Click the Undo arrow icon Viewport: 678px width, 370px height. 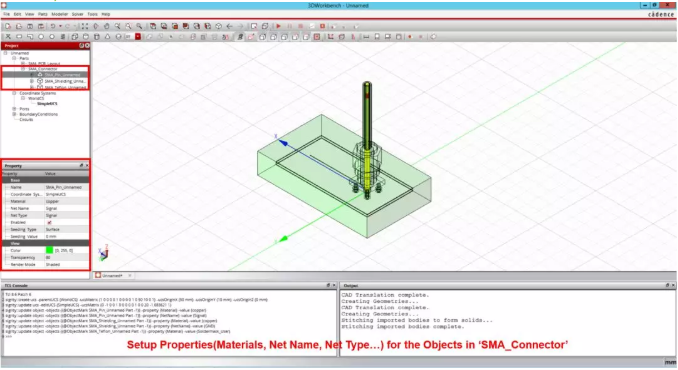[x=53, y=26]
